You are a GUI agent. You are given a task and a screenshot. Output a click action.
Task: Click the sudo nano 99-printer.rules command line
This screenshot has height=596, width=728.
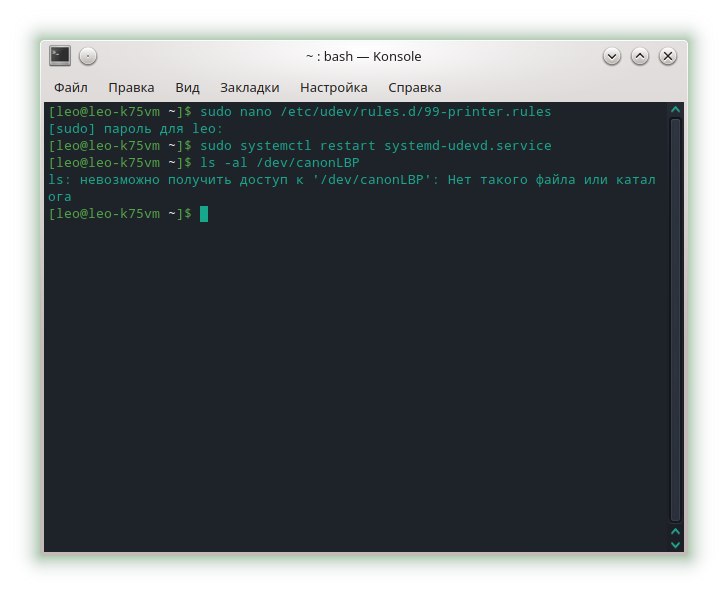(300, 112)
